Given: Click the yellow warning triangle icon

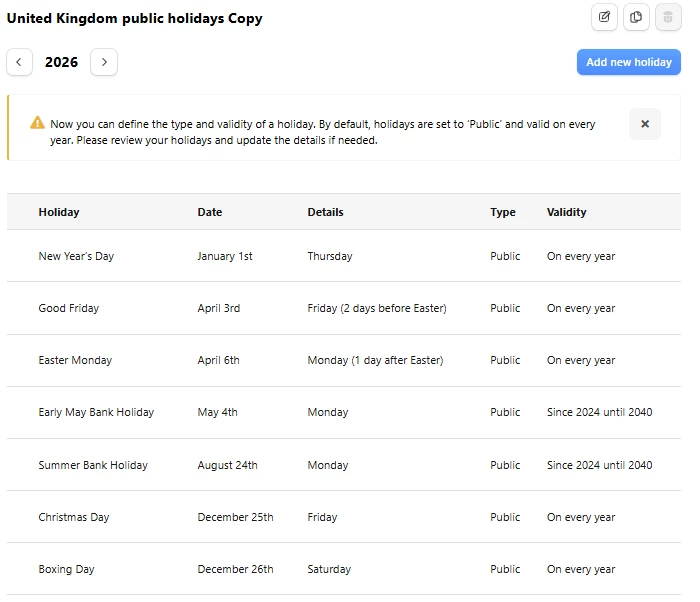Looking at the screenshot, I should pos(38,122).
